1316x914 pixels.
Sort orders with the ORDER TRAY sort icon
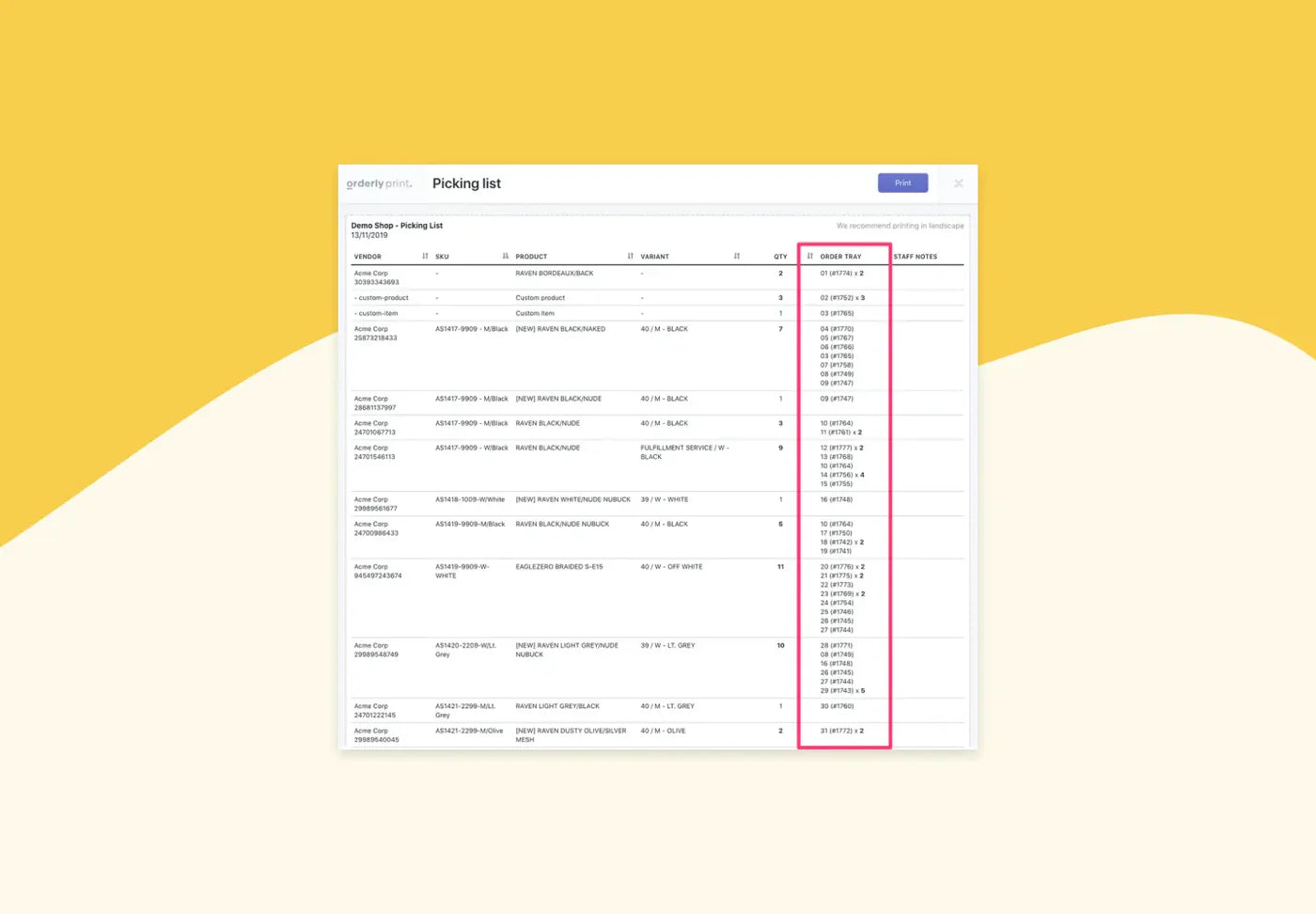810,255
